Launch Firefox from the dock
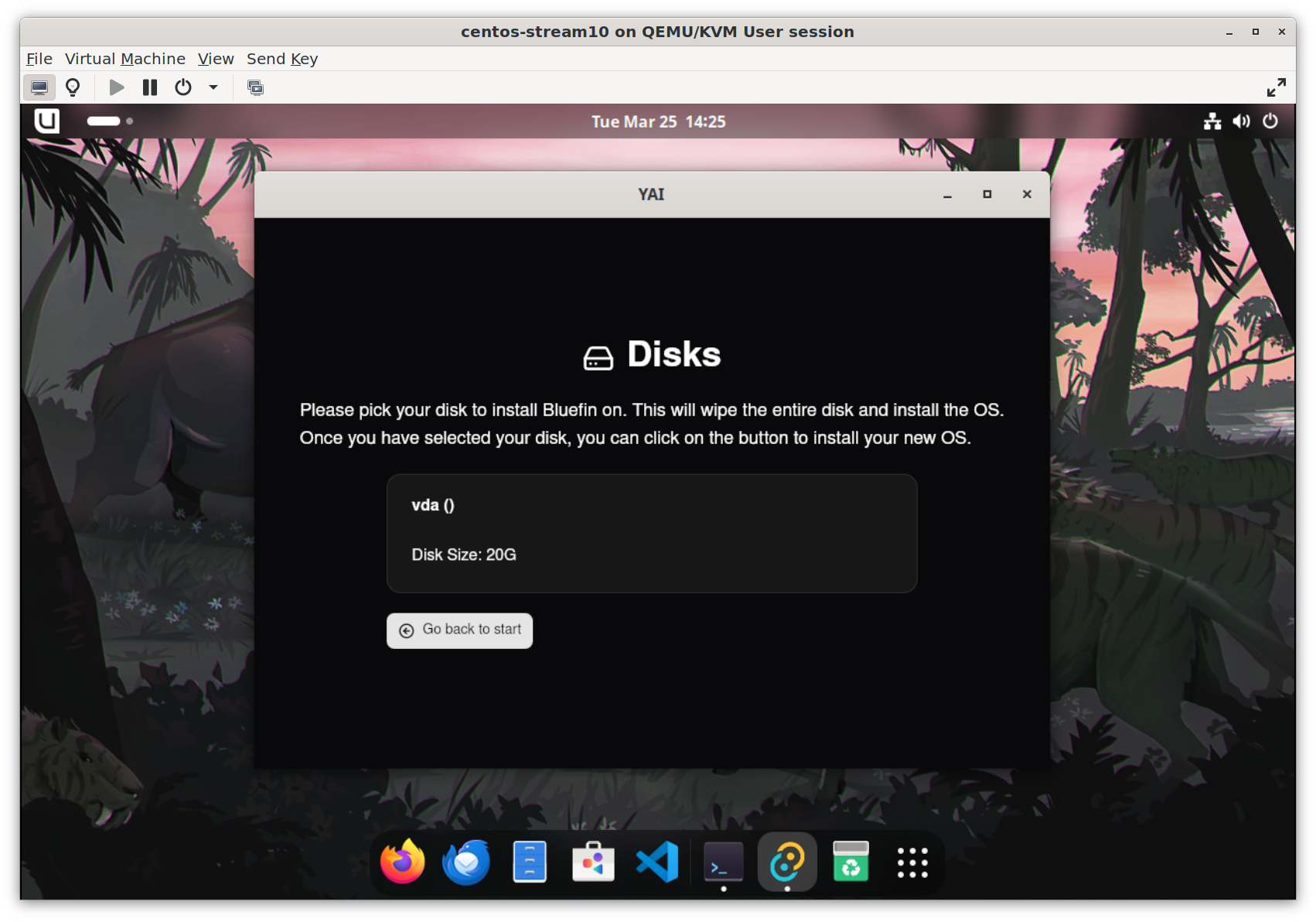This screenshot has height=922, width=1316. 403,862
